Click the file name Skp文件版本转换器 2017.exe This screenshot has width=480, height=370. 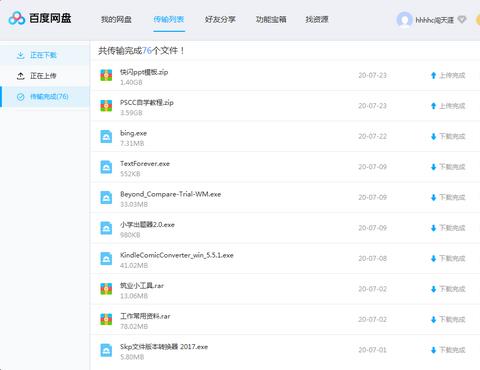pos(164,346)
